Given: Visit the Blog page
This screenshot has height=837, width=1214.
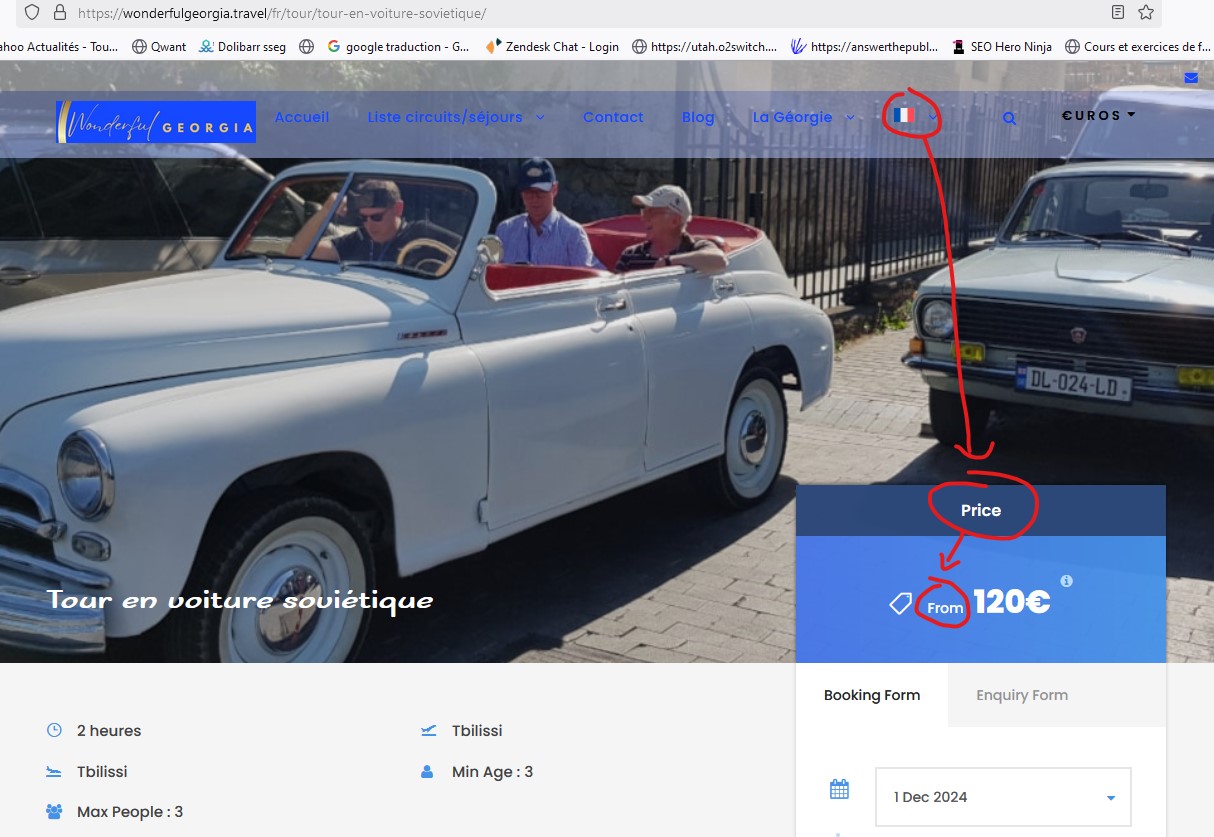Looking at the screenshot, I should 698,117.
